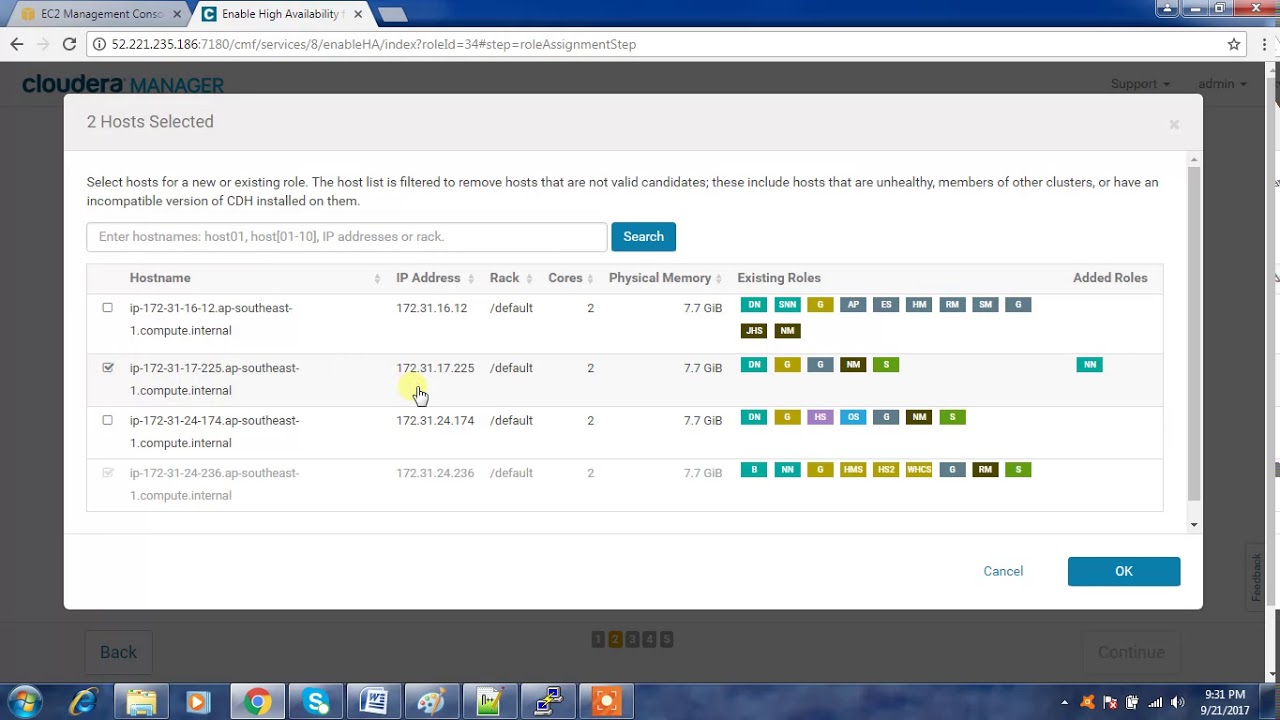The height and width of the screenshot is (720, 1280).
Task: Bookmark this page with the star icon
Action: [1234, 44]
